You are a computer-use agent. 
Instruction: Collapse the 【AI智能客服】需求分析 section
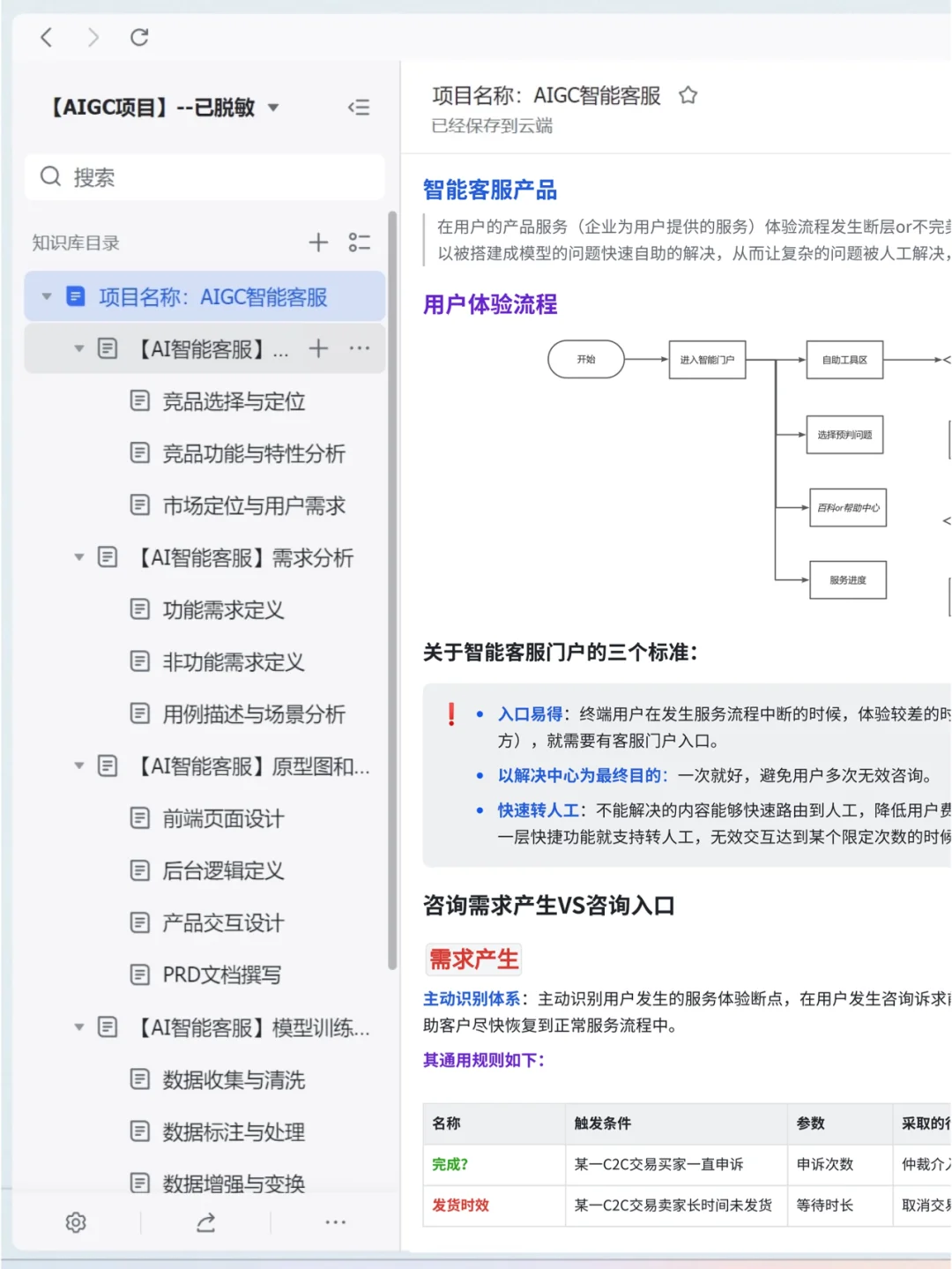coord(78,557)
